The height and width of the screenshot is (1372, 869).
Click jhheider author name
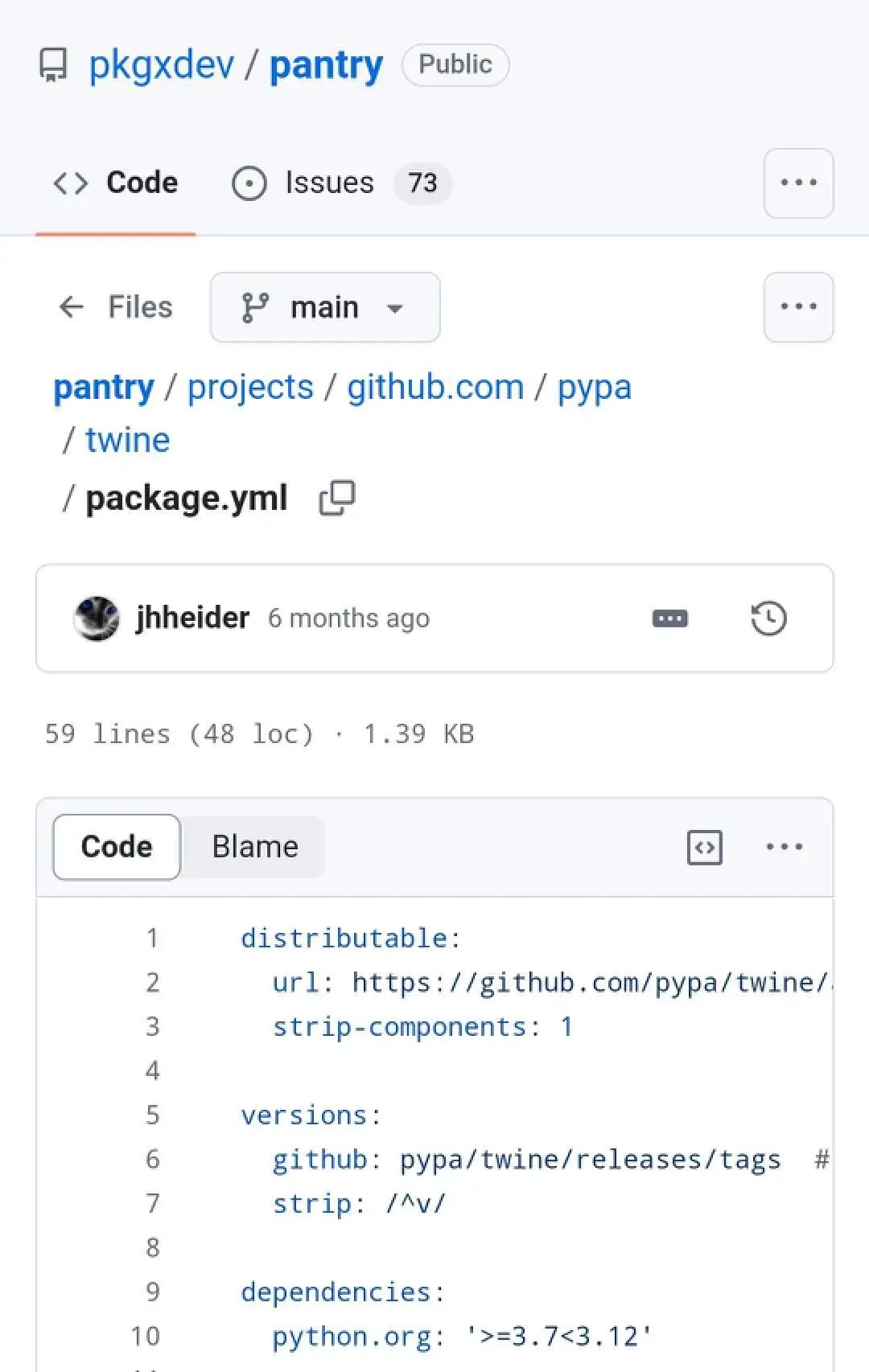(x=192, y=618)
